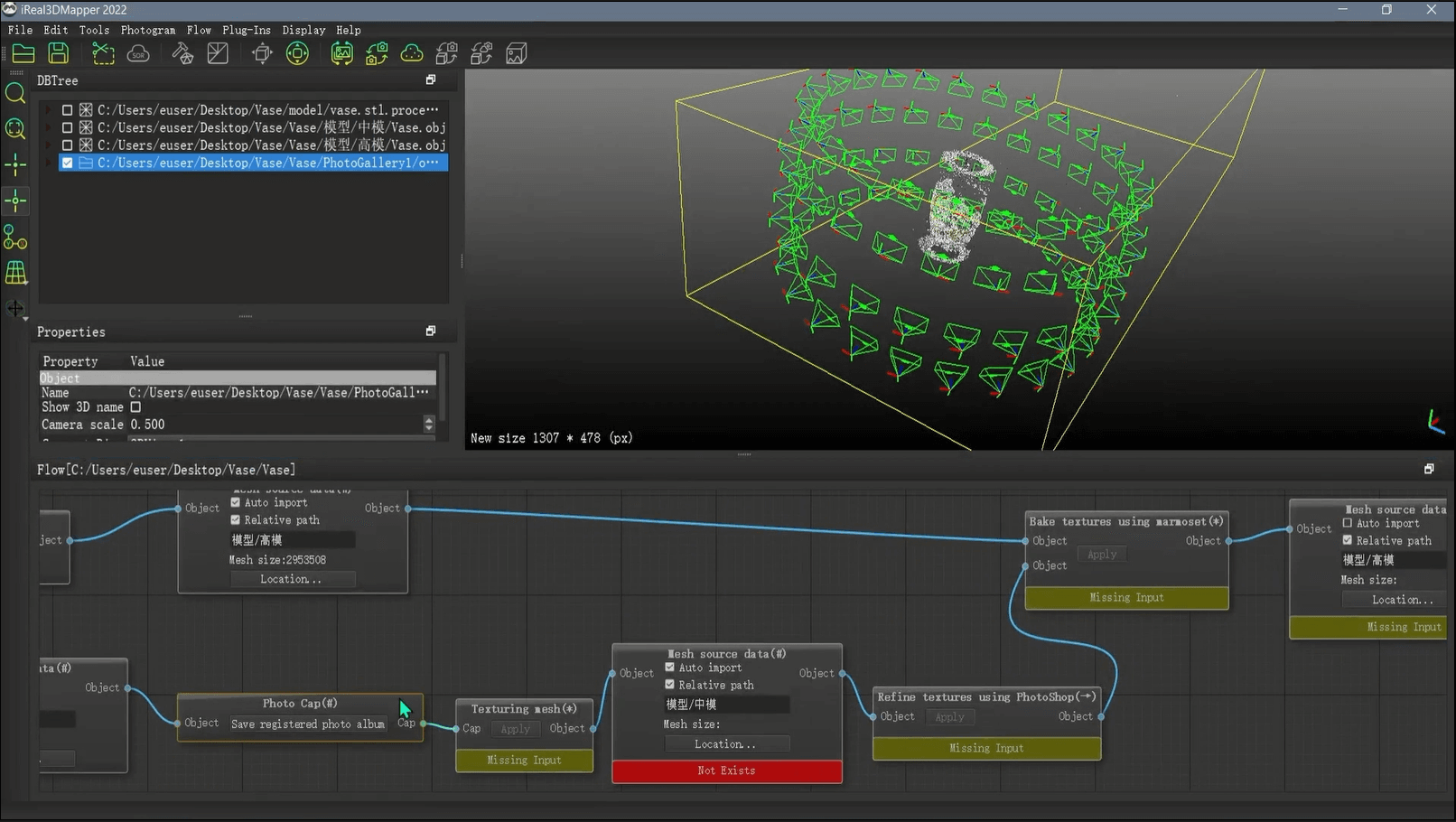This screenshot has height=822, width=1456.
Task: Select the zoom-to-fit magnifier tool
Action: pyautogui.click(x=15, y=128)
